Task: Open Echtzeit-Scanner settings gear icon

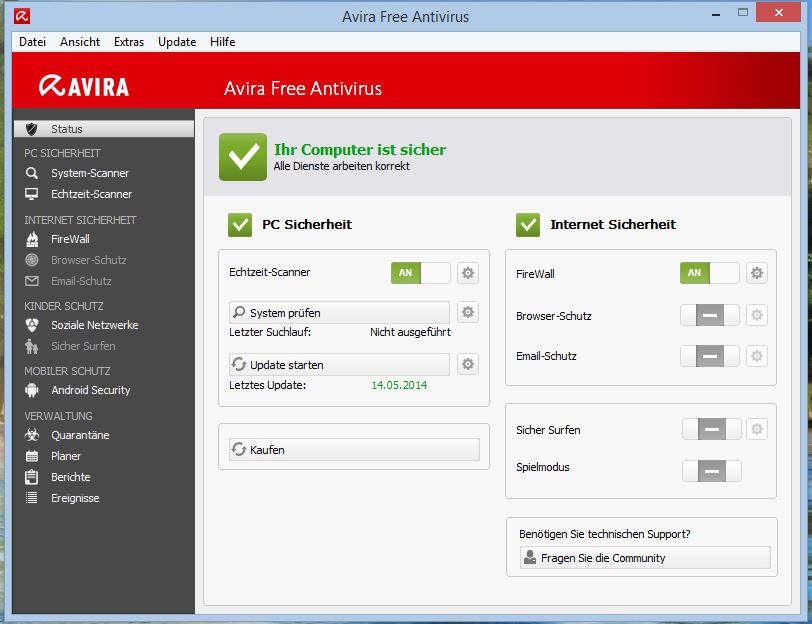Action: pos(468,273)
